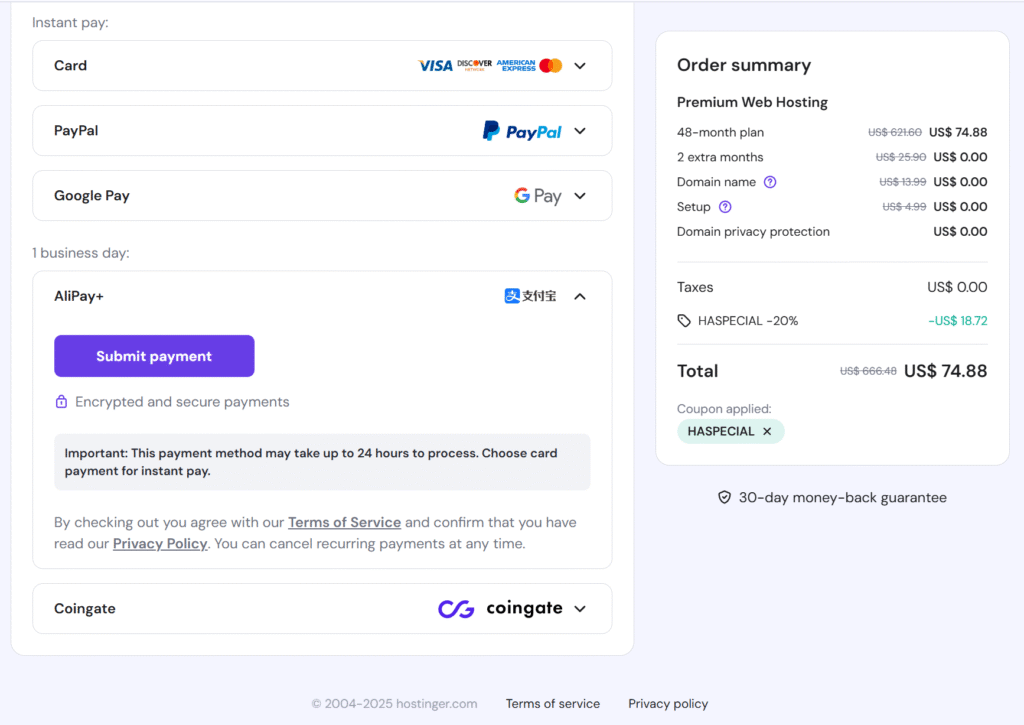
Task: Click the Visa card logo
Action: coord(435,66)
